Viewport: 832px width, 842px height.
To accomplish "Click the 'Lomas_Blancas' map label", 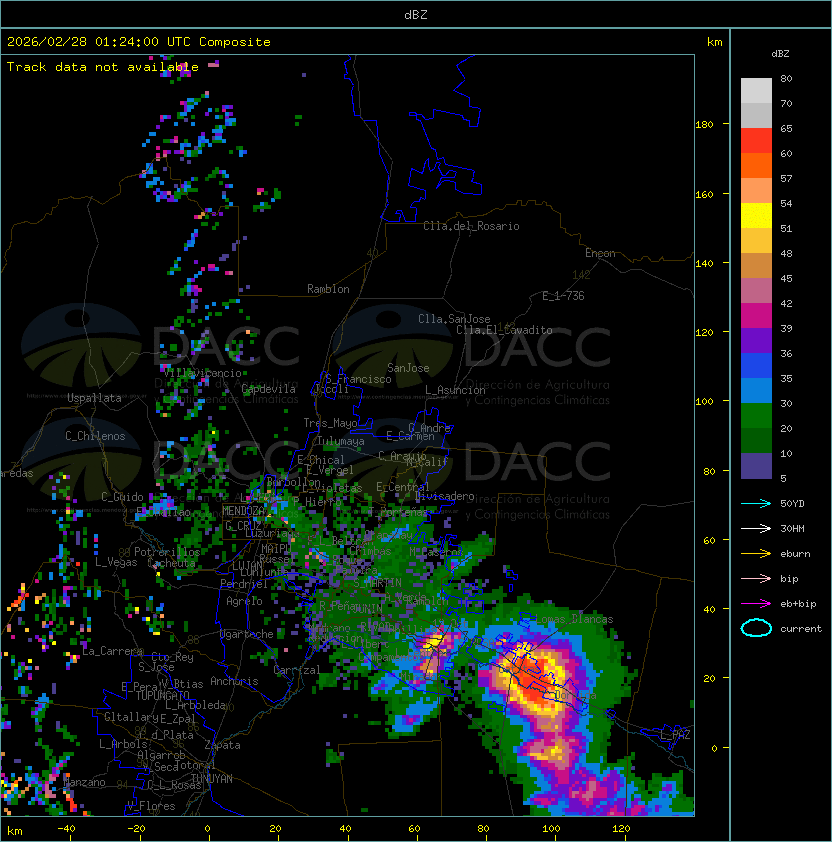I will 575,619.
